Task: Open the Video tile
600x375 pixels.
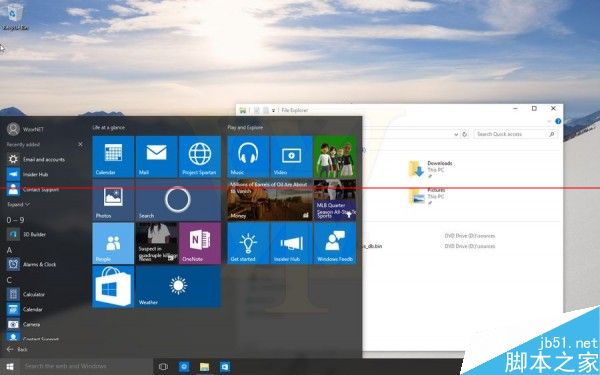Action: click(x=291, y=157)
